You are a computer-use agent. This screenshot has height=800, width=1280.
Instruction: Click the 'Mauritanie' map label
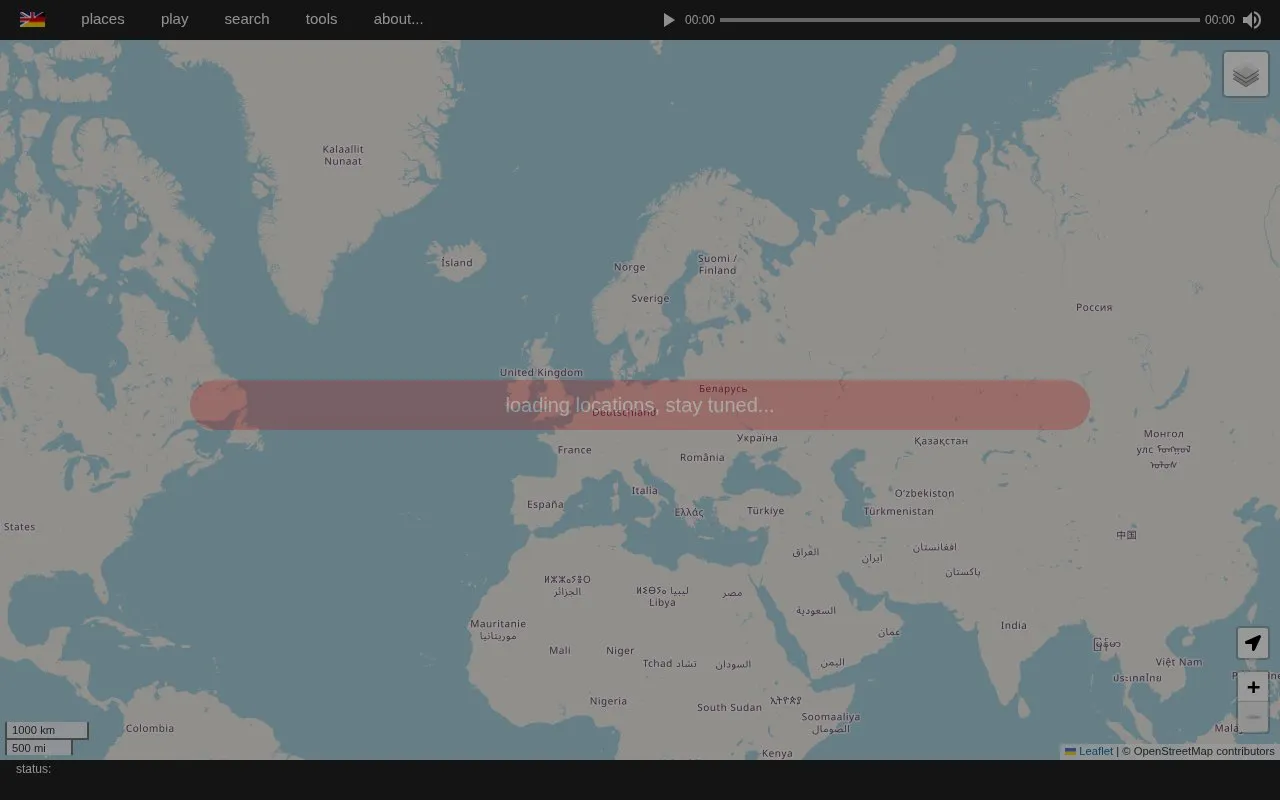click(498, 624)
